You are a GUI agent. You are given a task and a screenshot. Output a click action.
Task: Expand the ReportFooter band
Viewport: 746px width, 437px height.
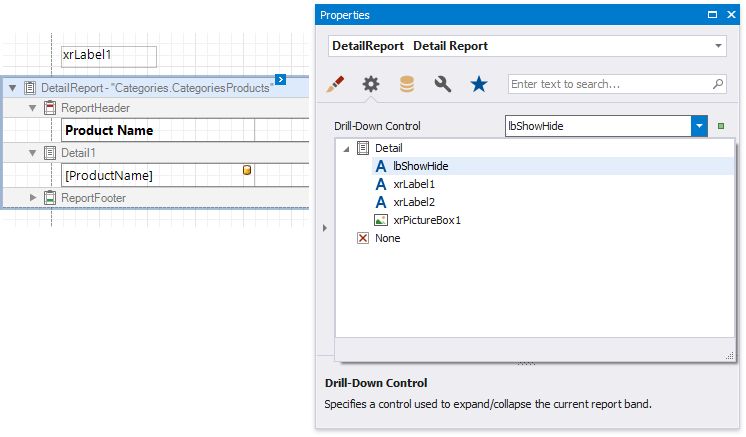pos(32,198)
